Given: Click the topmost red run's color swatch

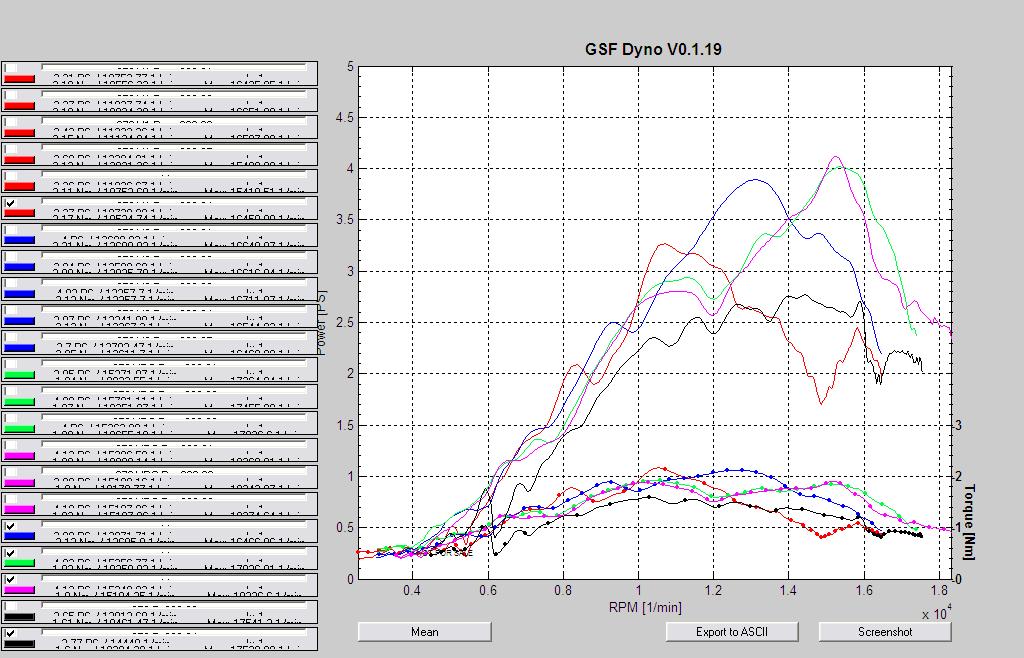Looking at the screenshot, I should click(x=20, y=78).
